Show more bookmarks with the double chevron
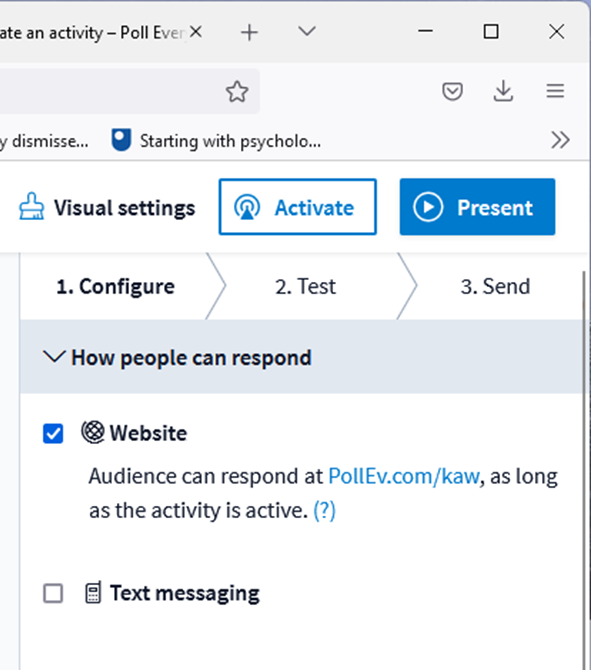 pos(560,140)
